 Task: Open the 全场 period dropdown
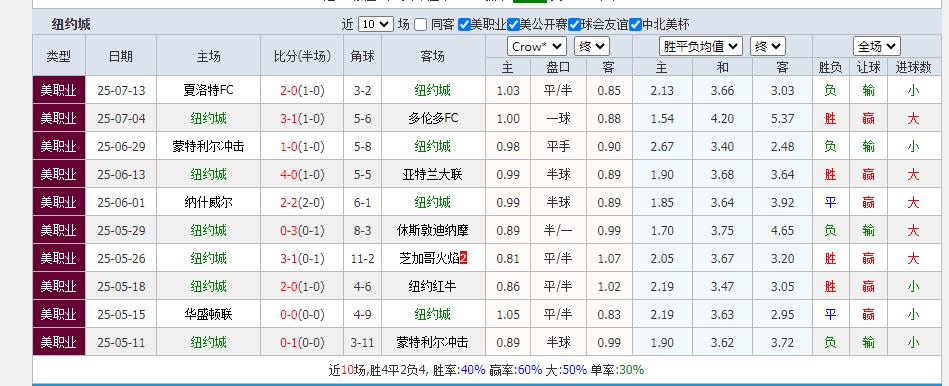click(x=877, y=47)
